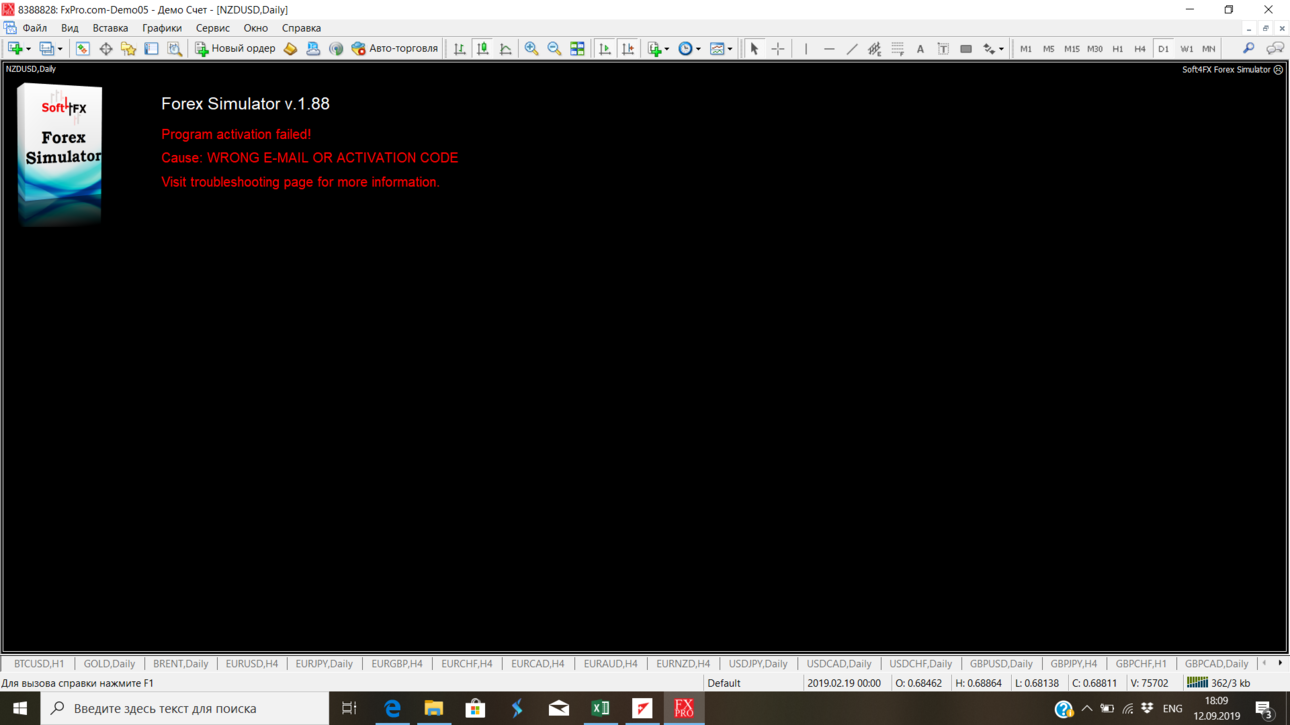Click the Новый ордер button

pyautogui.click(x=235, y=48)
